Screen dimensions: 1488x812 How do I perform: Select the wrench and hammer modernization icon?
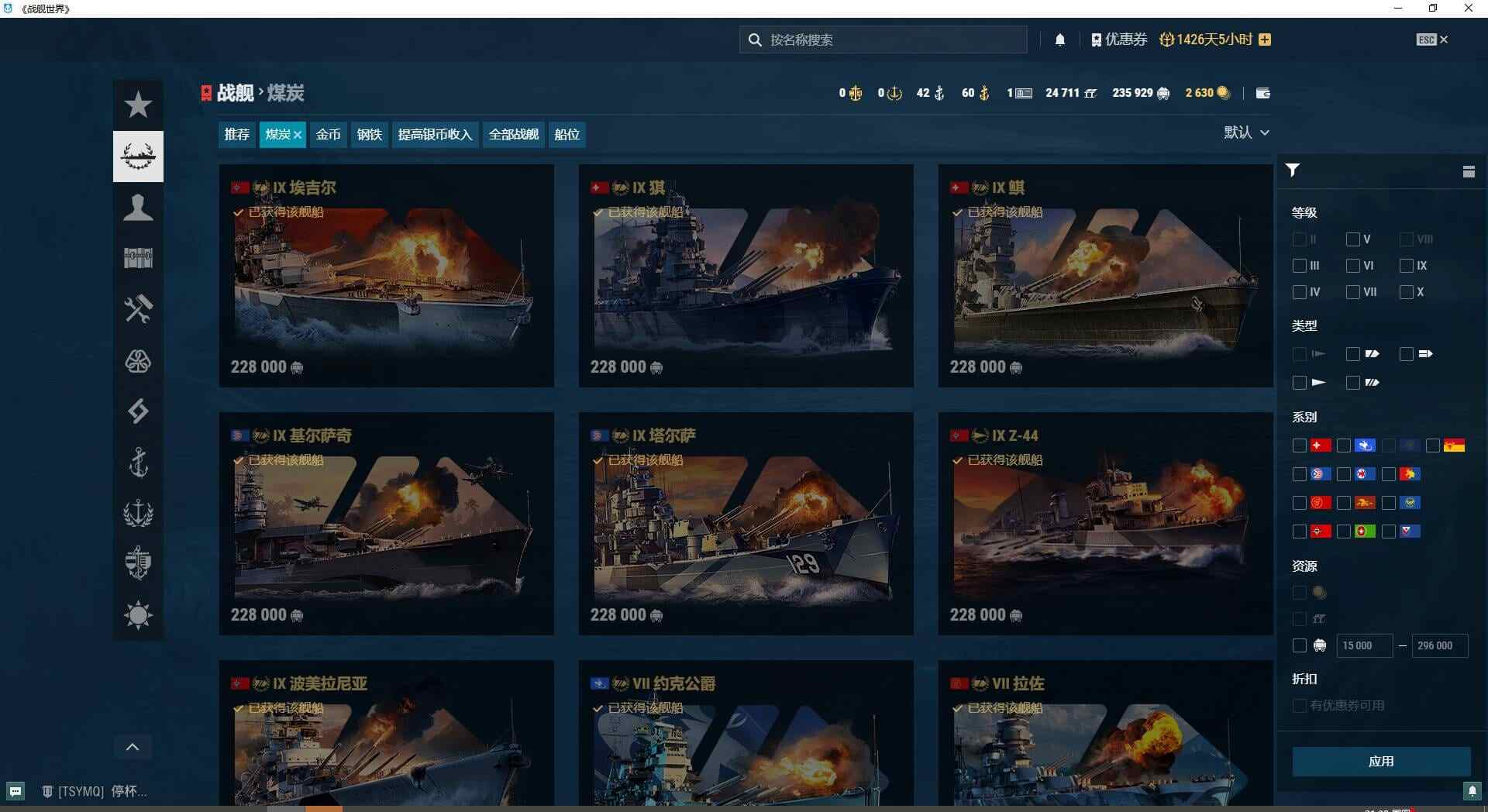(138, 309)
